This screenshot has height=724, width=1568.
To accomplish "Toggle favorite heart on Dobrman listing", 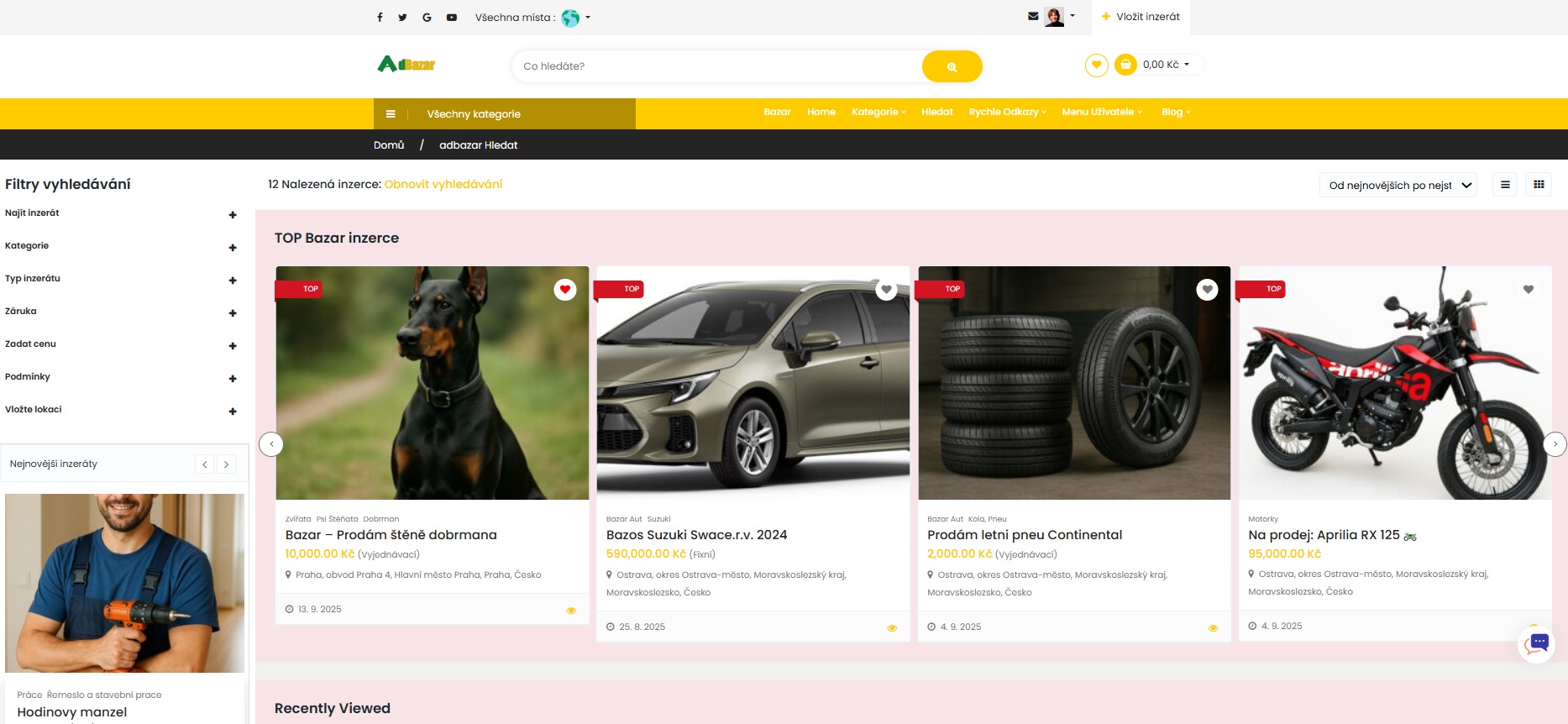I will 565,290.
